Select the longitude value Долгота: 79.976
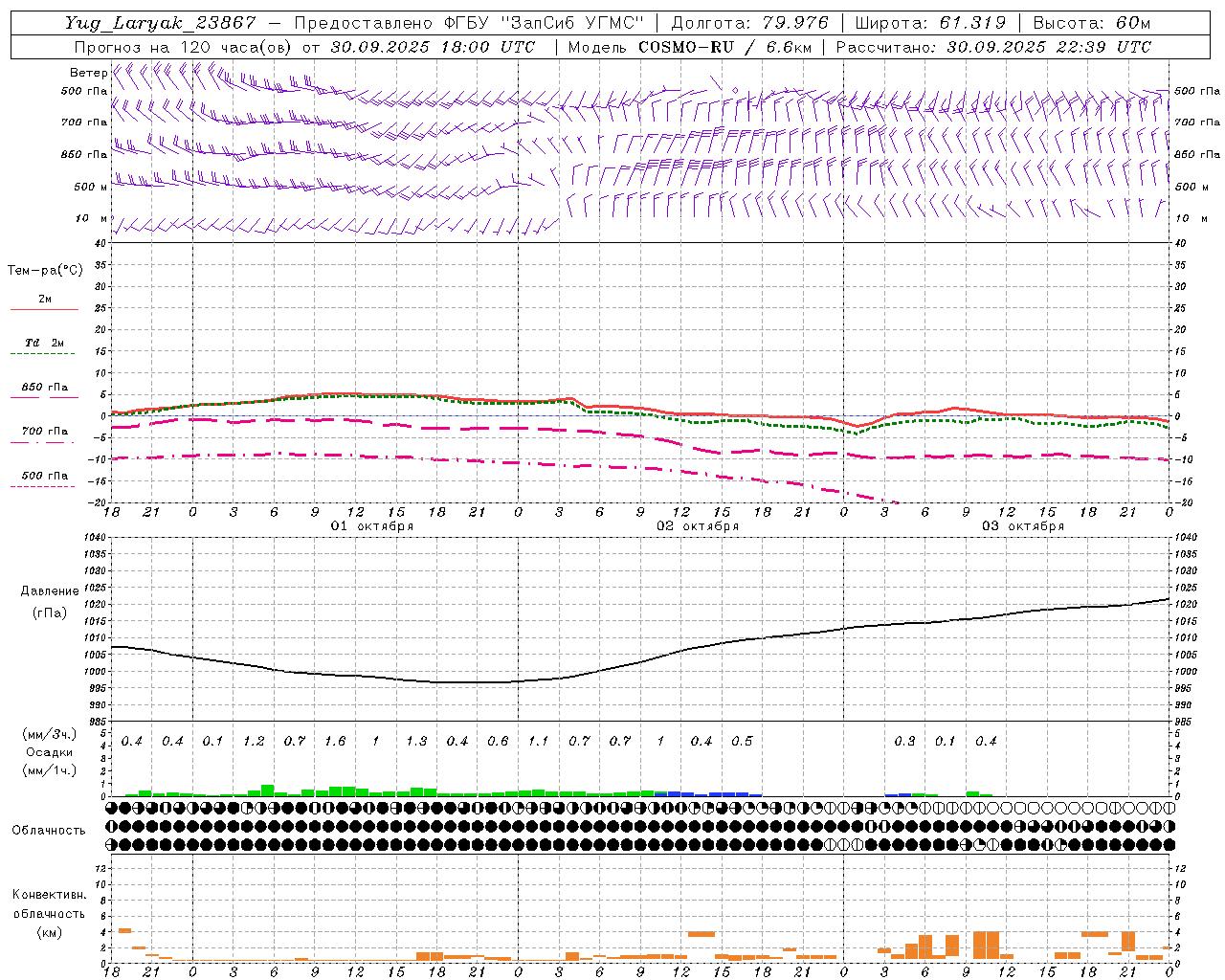Viewport: 1225px width, 980px height. [750, 23]
